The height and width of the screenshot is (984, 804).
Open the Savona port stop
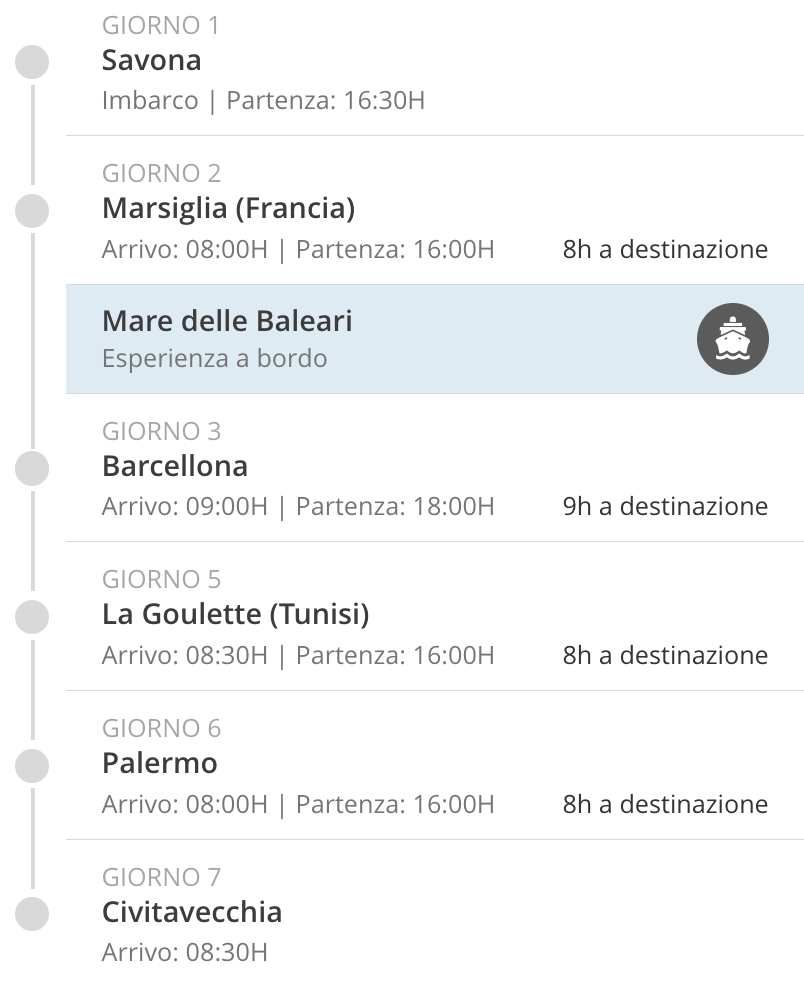152,61
